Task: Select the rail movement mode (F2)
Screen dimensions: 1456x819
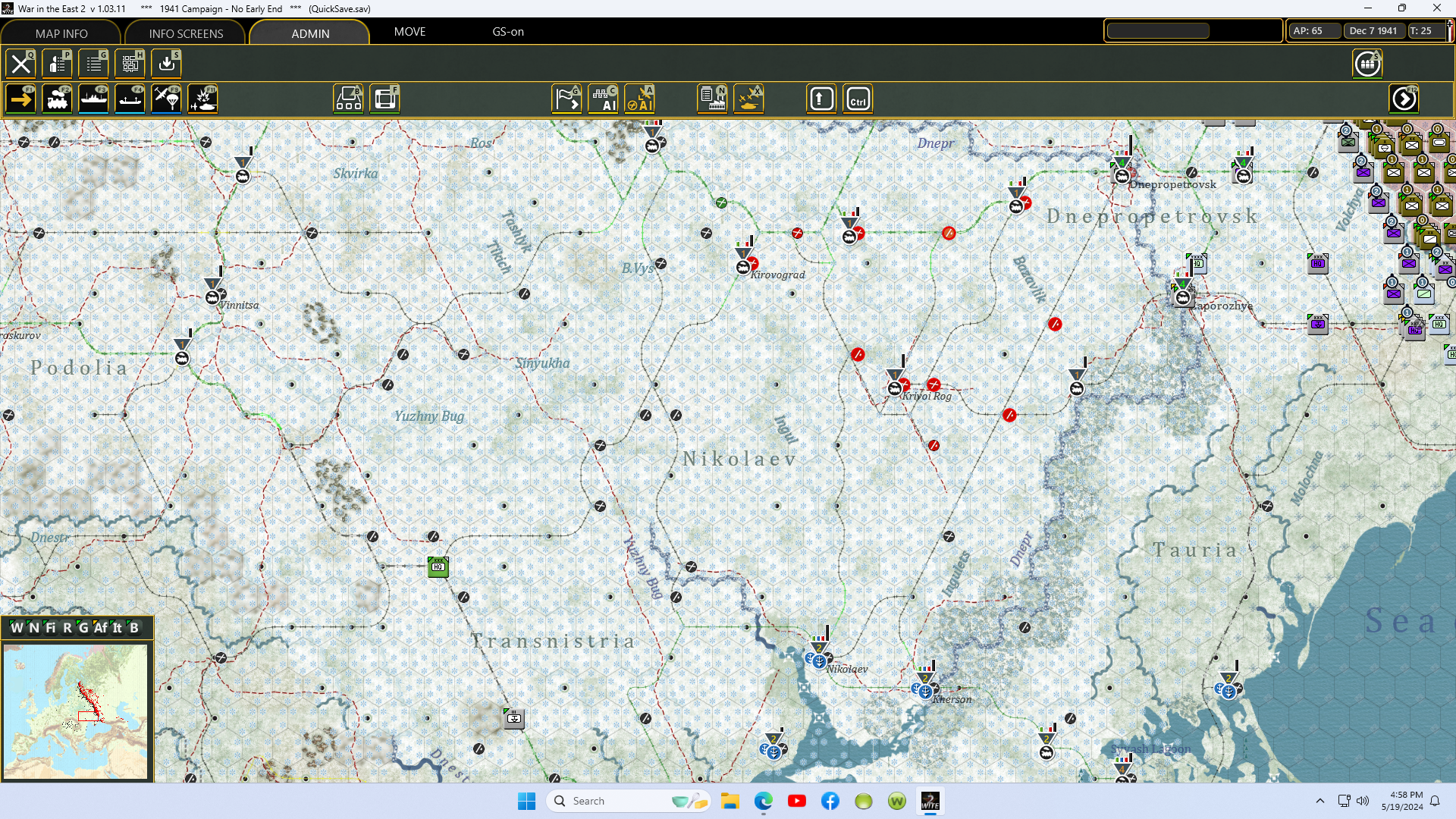Action: [58, 99]
